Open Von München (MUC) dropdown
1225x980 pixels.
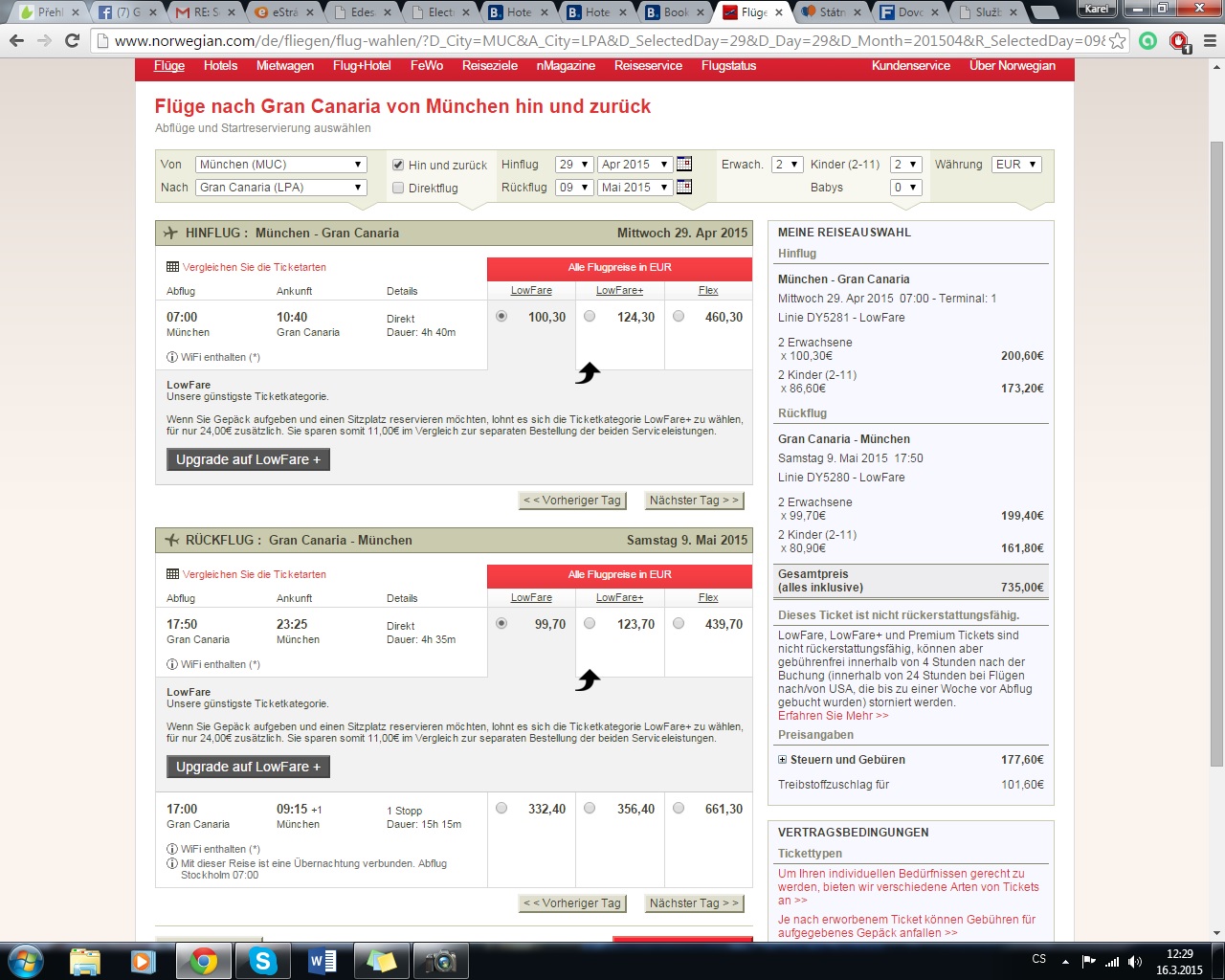tap(281, 165)
